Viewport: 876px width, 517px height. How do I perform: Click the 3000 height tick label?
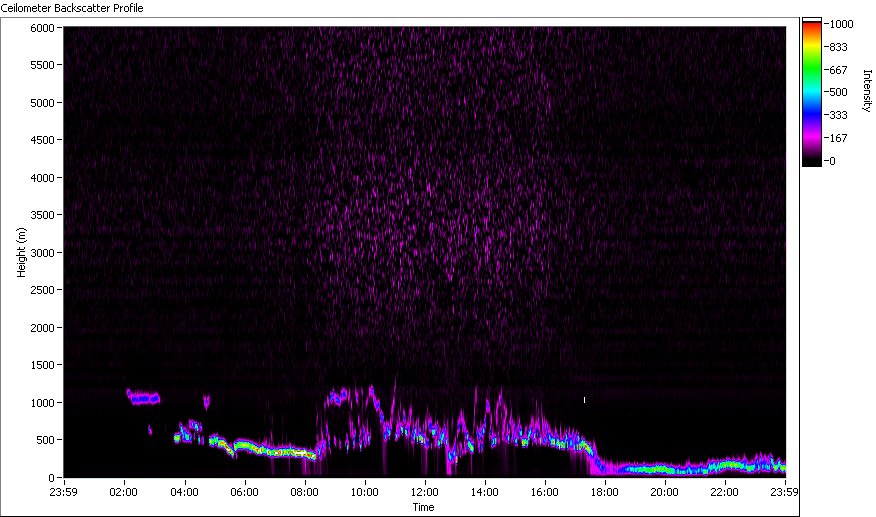[x=42, y=253]
